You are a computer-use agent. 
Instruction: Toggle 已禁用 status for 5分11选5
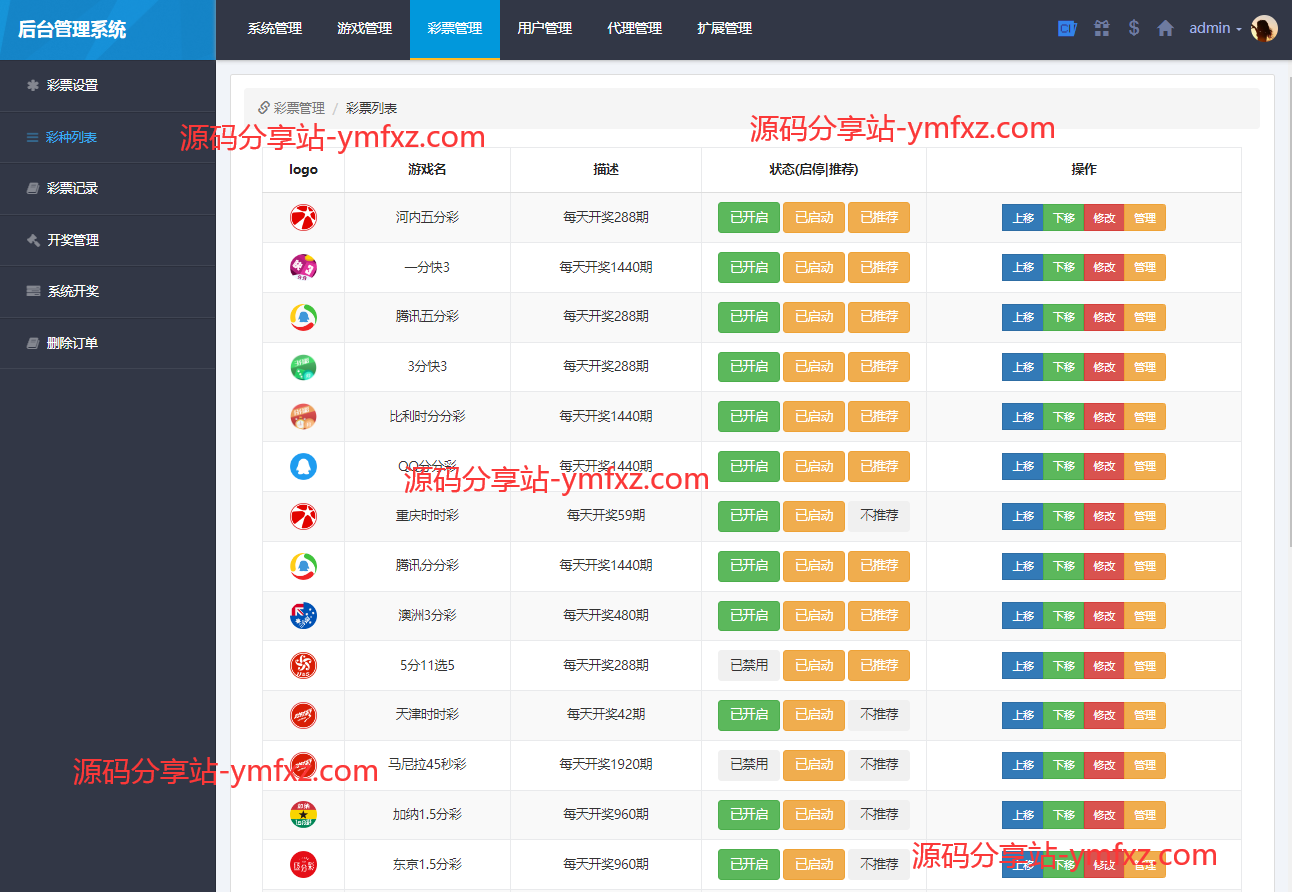tap(749, 665)
